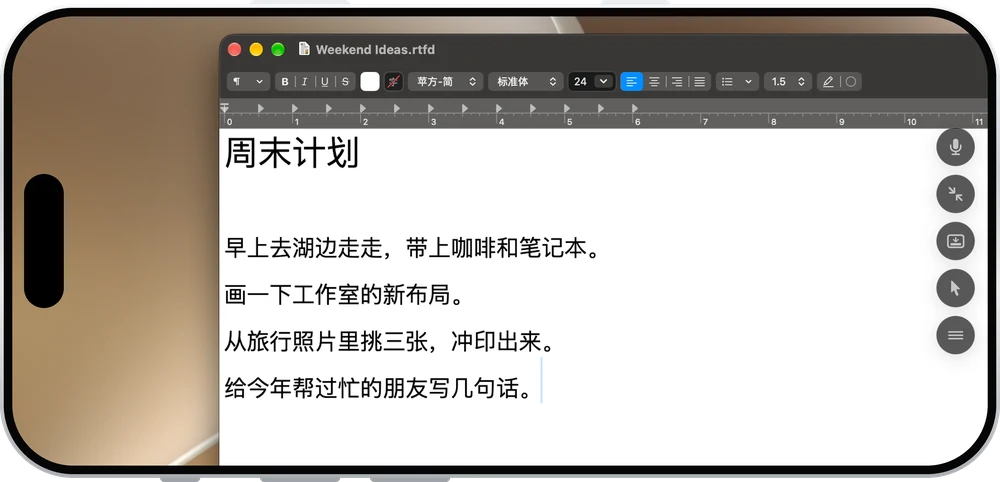
Task: Justify the text
Action: coord(700,82)
